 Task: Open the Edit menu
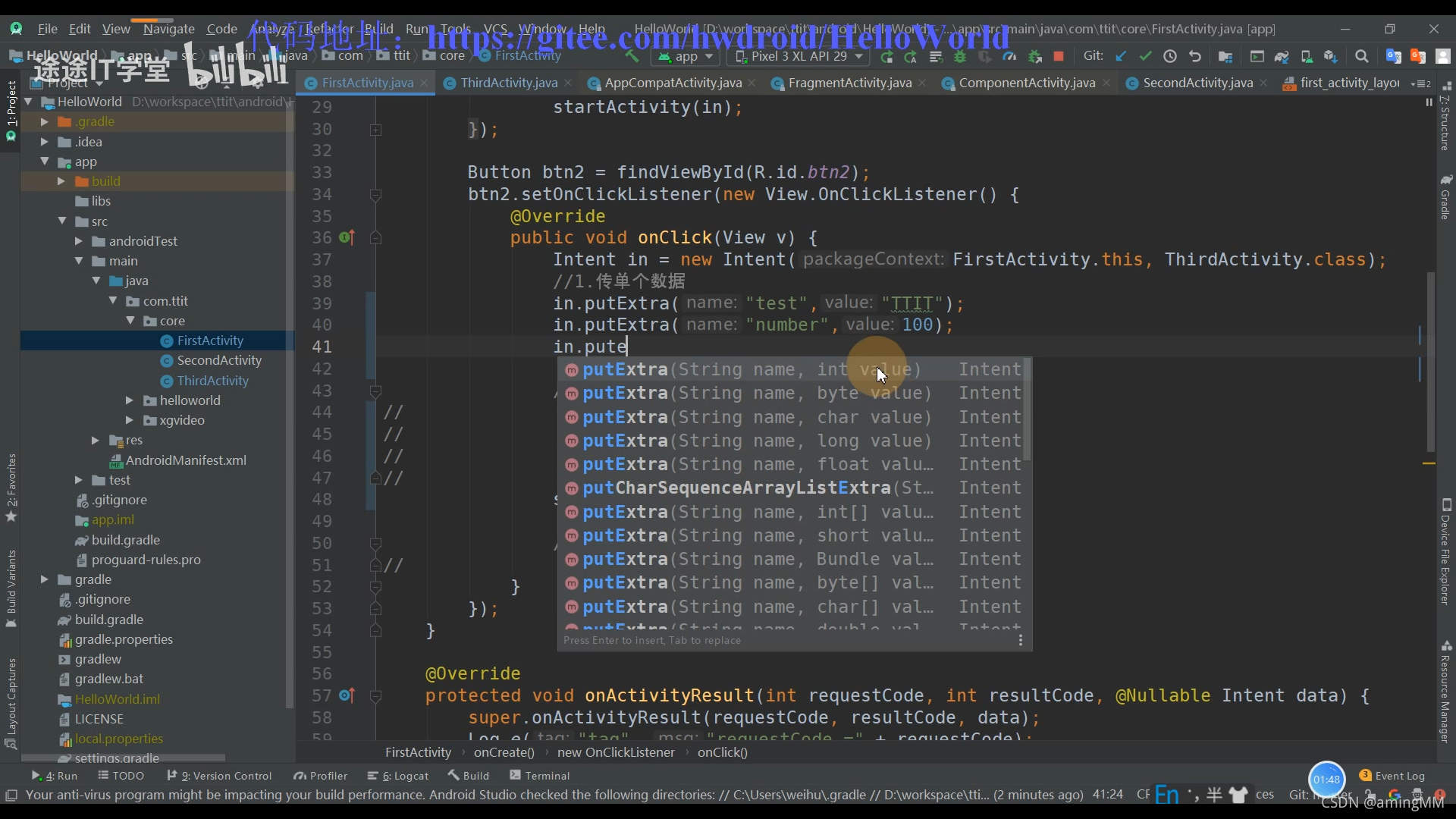[80, 29]
